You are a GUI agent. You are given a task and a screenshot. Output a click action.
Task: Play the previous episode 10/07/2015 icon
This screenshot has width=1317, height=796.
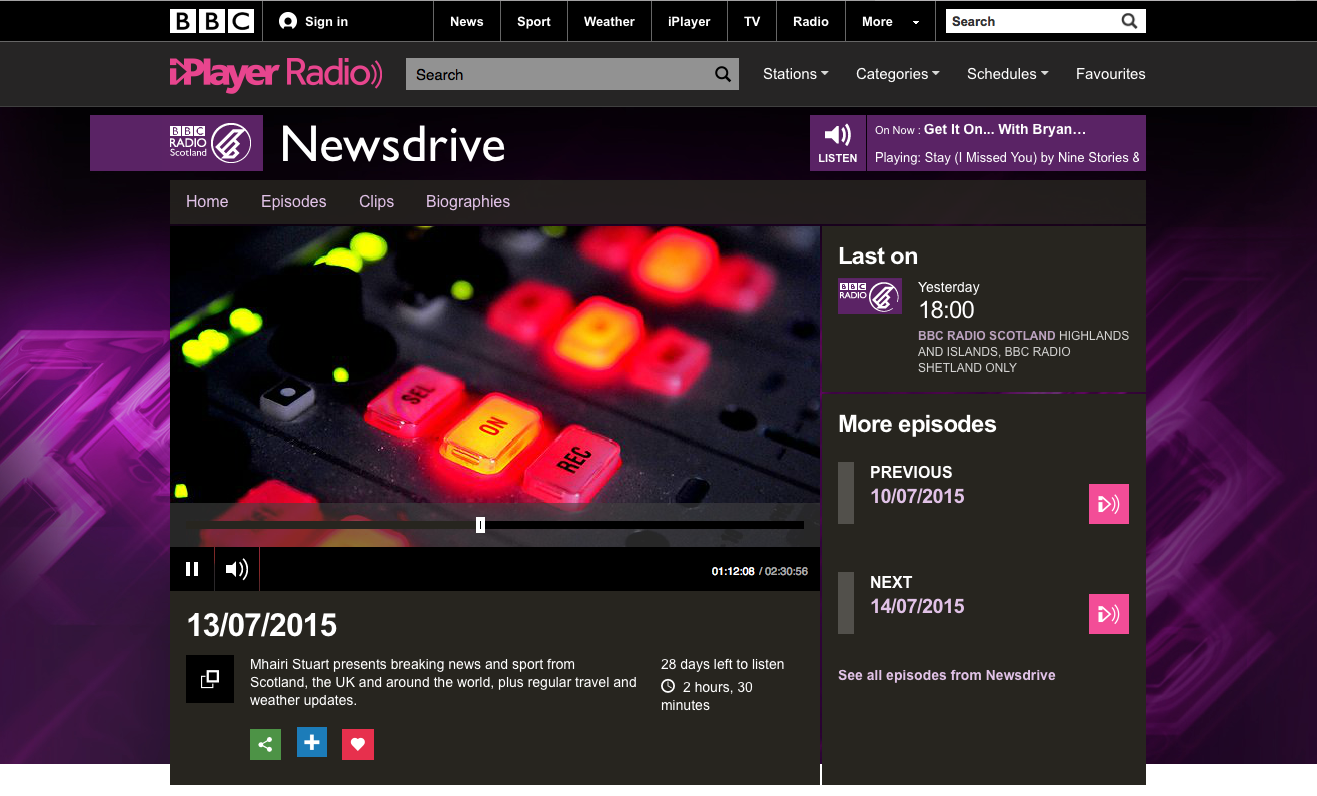[1109, 504]
